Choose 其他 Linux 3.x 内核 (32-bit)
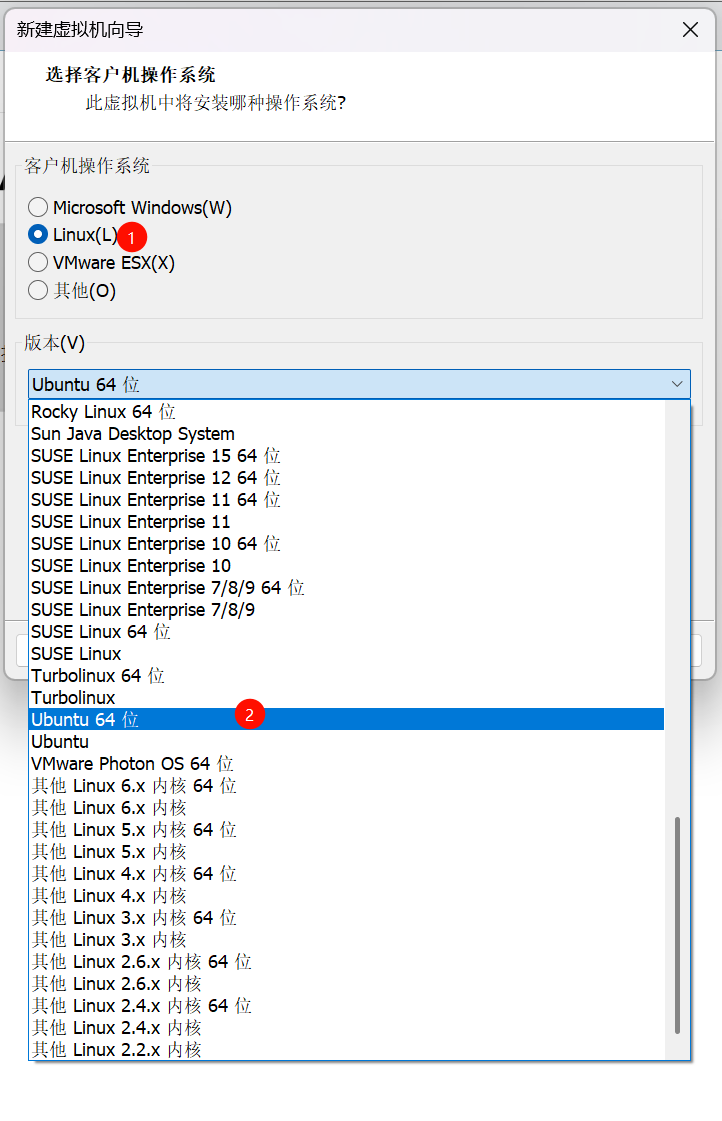This screenshot has height=1121, width=722. pos(347,939)
